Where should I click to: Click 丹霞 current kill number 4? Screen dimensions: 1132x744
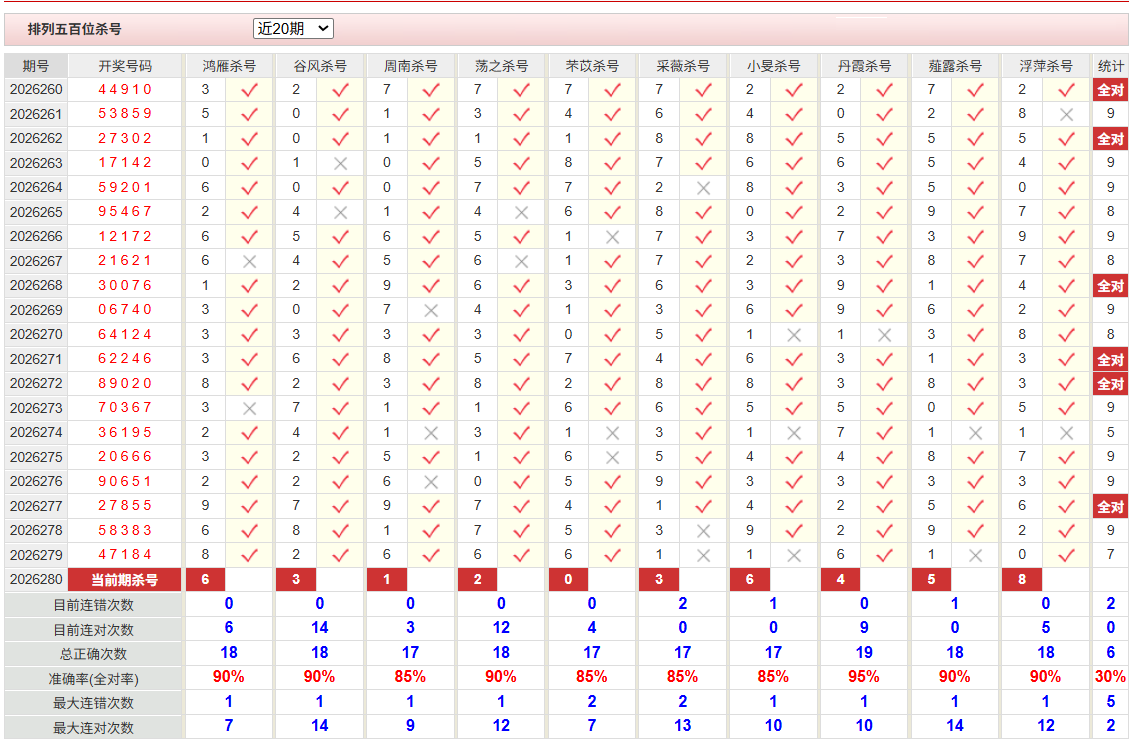pos(840,579)
